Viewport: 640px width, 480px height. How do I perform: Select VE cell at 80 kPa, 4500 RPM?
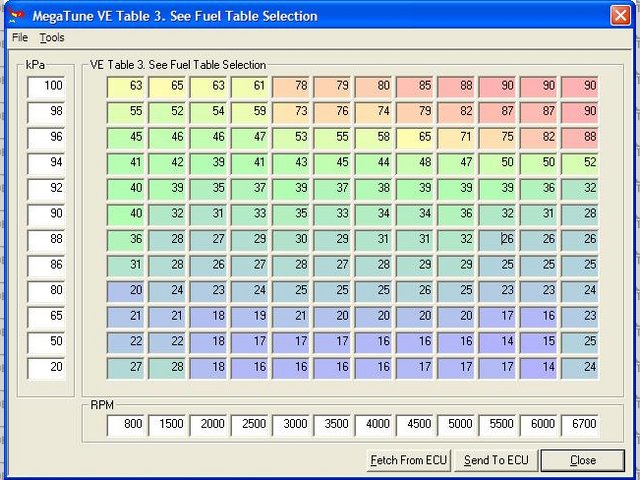[x=415, y=291]
